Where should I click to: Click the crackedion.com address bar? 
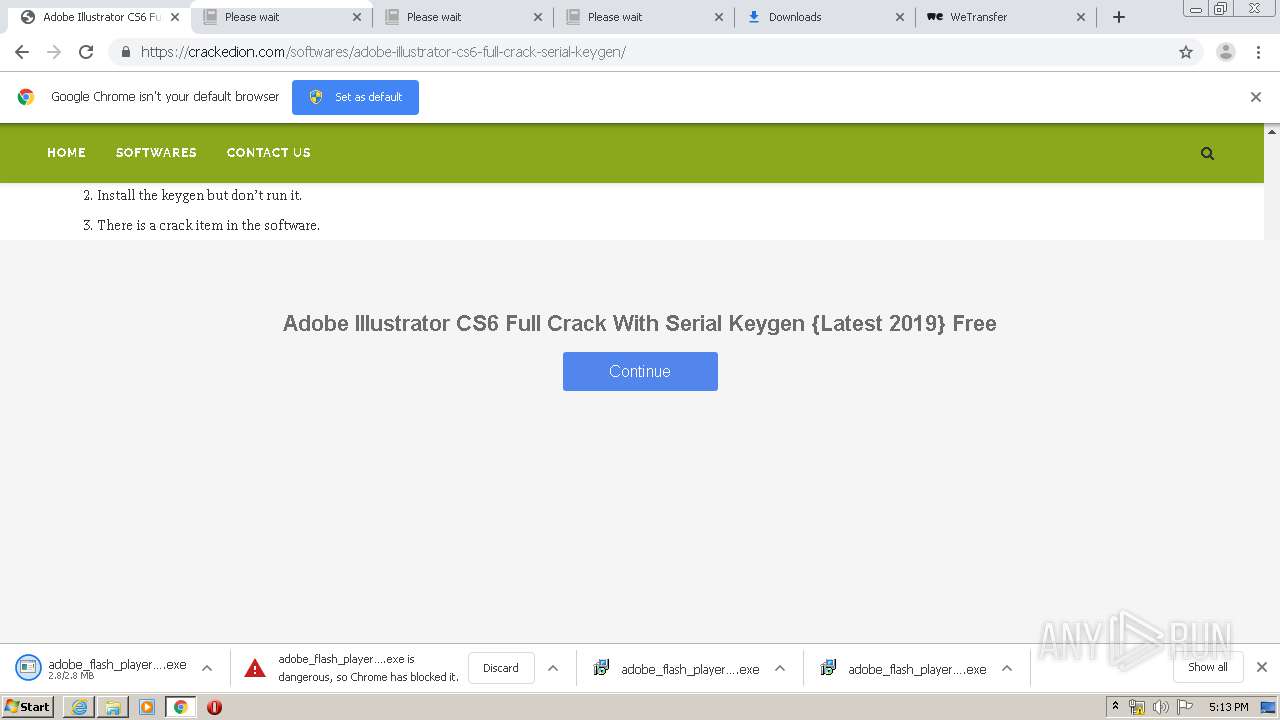[640, 52]
